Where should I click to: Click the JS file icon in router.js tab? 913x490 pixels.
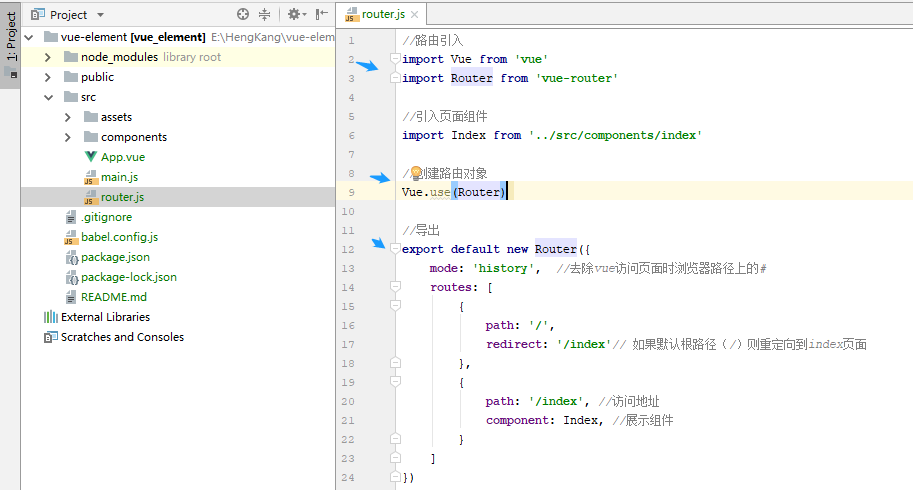click(x=351, y=15)
